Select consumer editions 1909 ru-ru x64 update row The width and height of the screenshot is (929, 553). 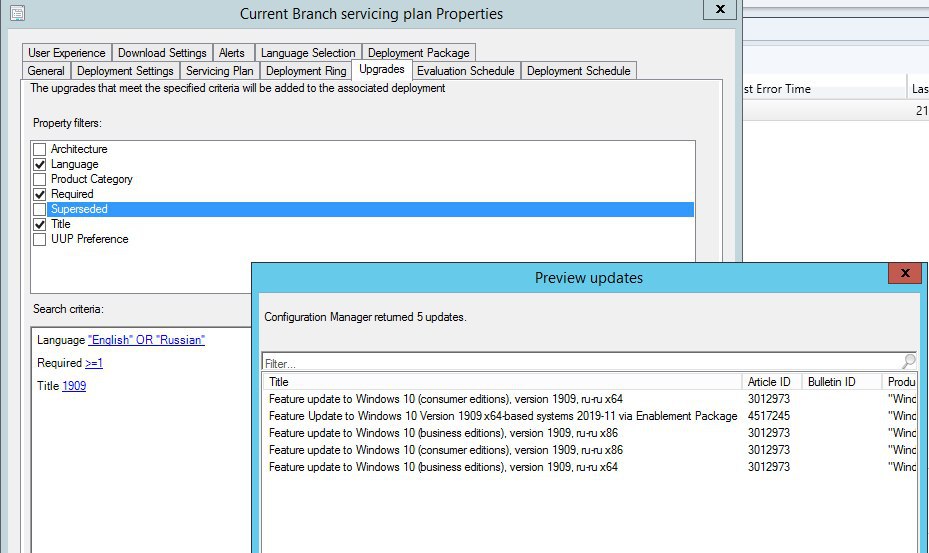590,399
